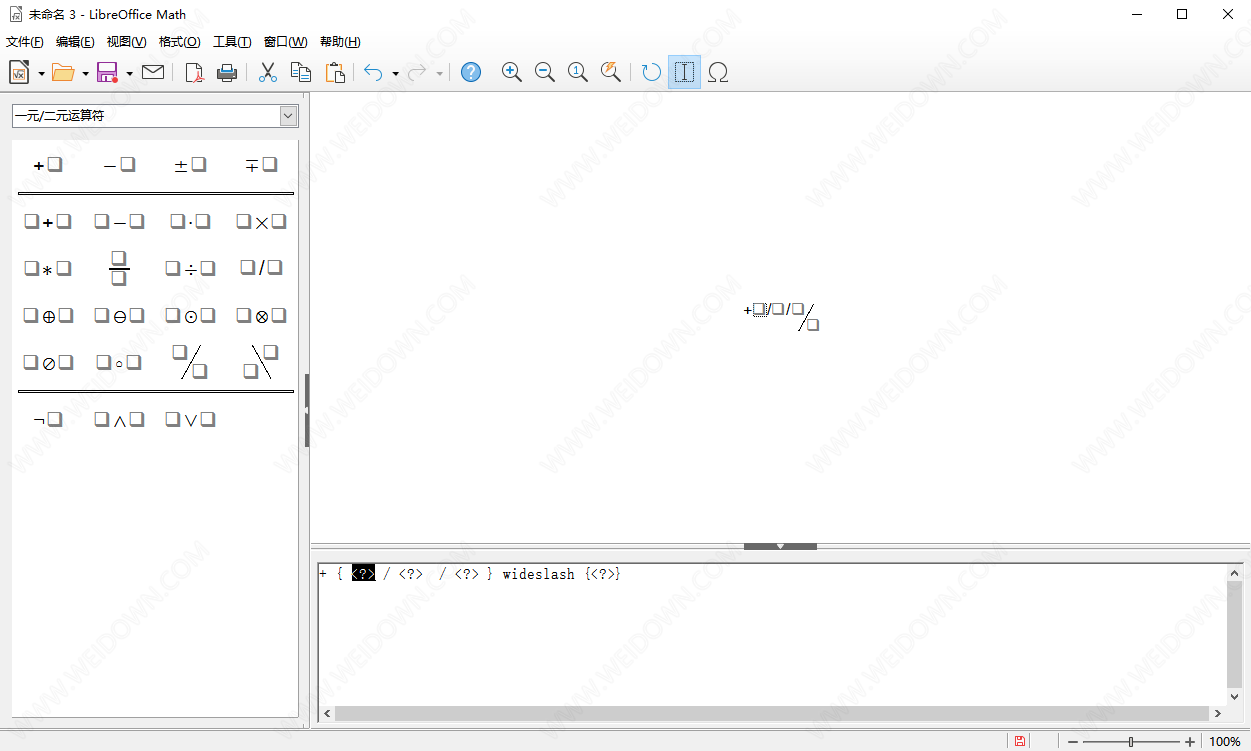Click the envelope email document icon
This screenshot has width=1251, height=751.
click(x=153, y=72)
